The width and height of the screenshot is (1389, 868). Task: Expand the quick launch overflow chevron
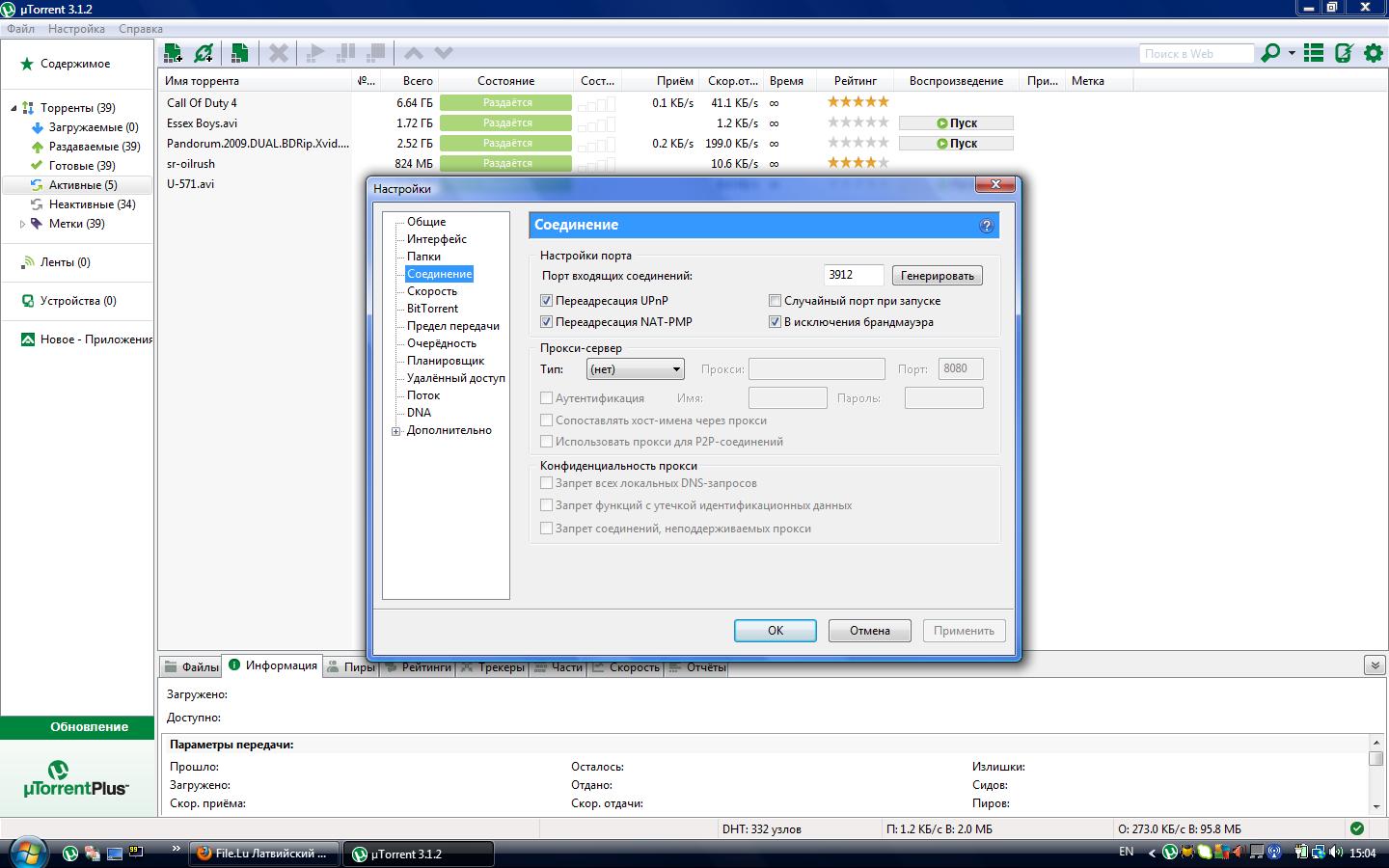click(176, 849)
